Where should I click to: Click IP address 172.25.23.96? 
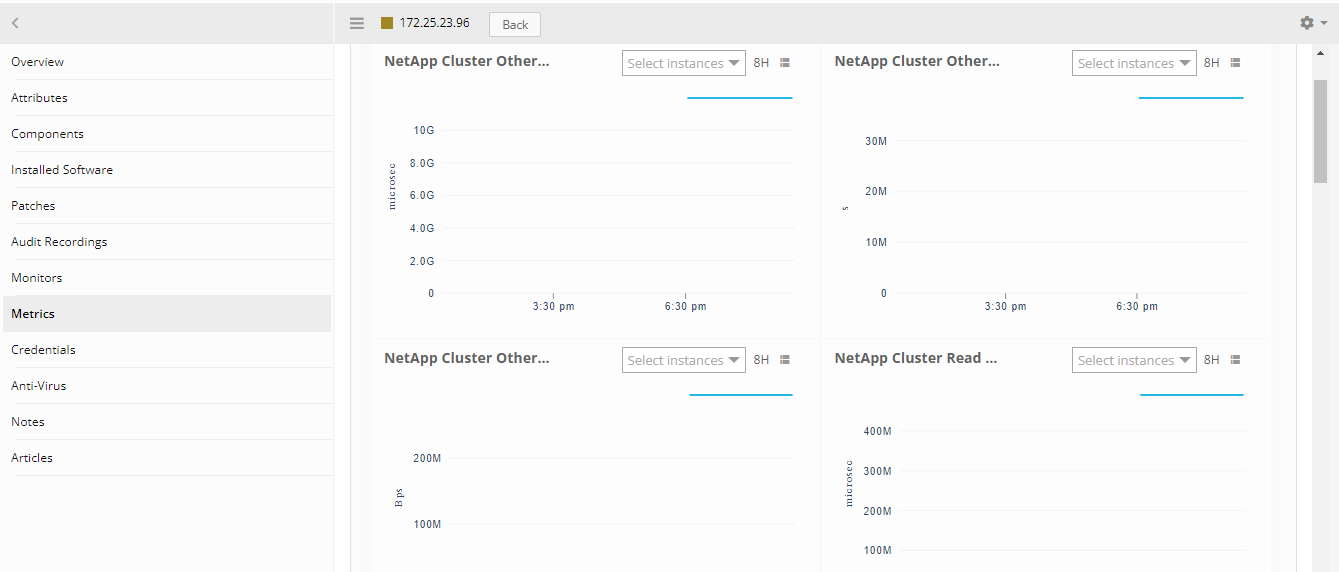pos(434,23)
